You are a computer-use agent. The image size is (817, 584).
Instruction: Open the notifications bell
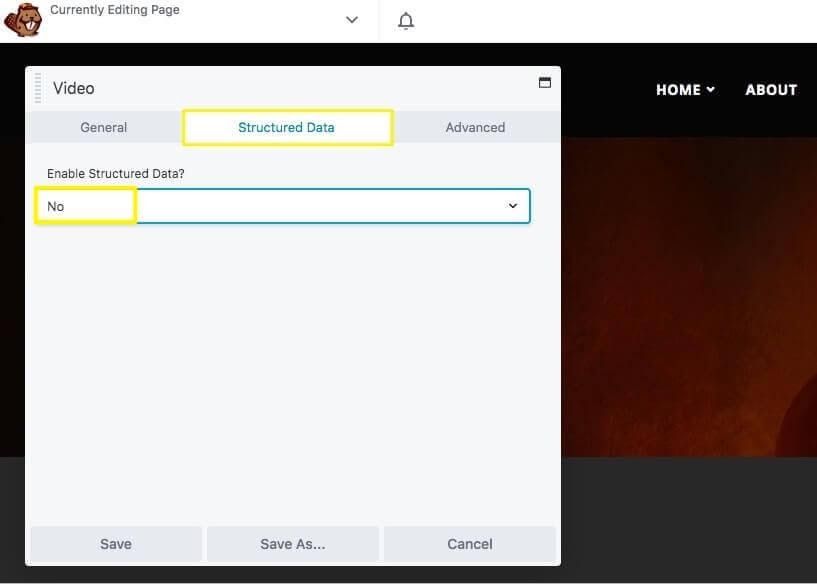point(406,21)
